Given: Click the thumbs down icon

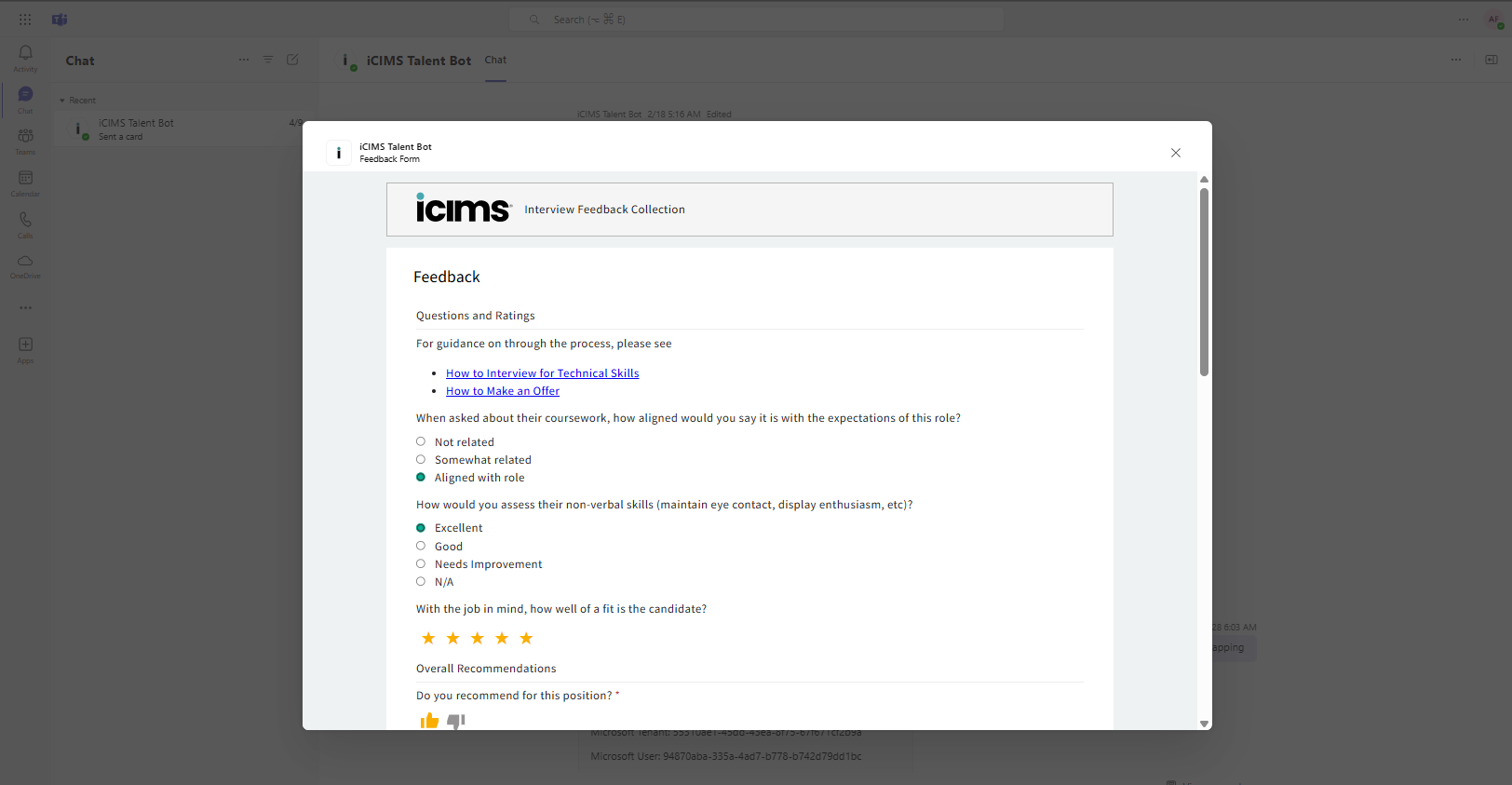Looking at the screenshot, I should [456, 721].
